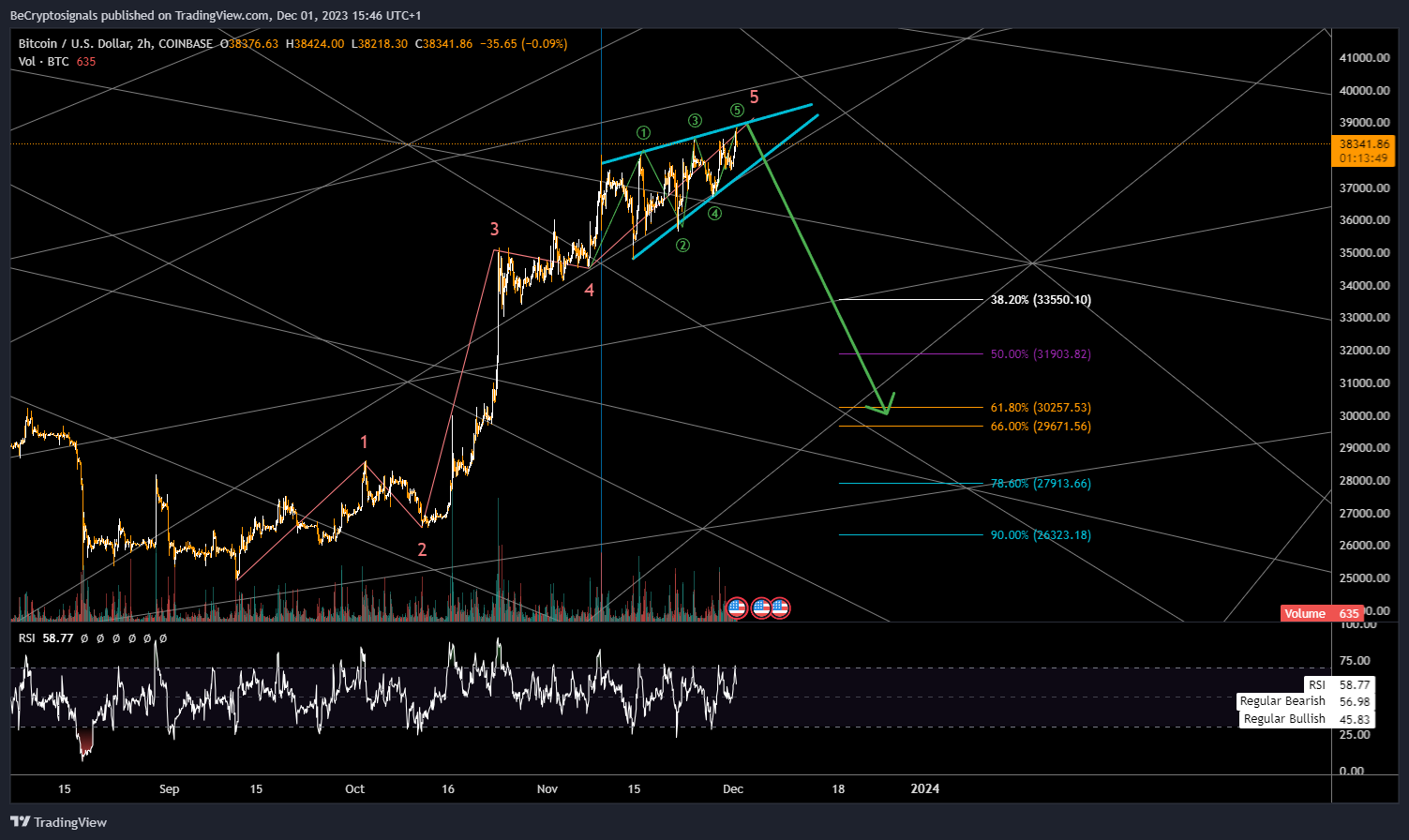The width and height of the screenshot is (1409, 840).
Task: Click the orange current price tag 38341.86
Action: tap(1363, 144)
